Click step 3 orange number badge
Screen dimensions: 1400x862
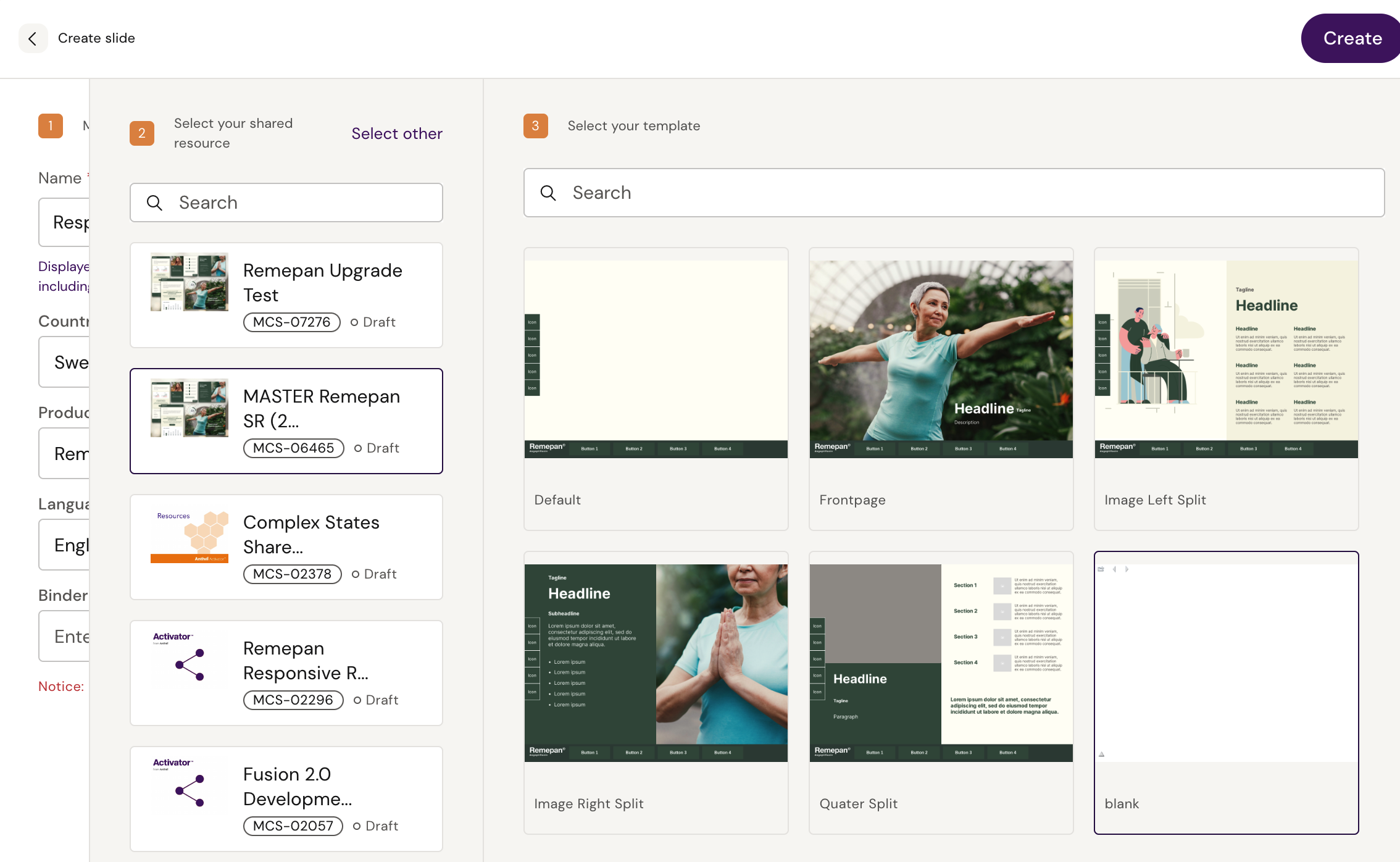pos(535,125)
